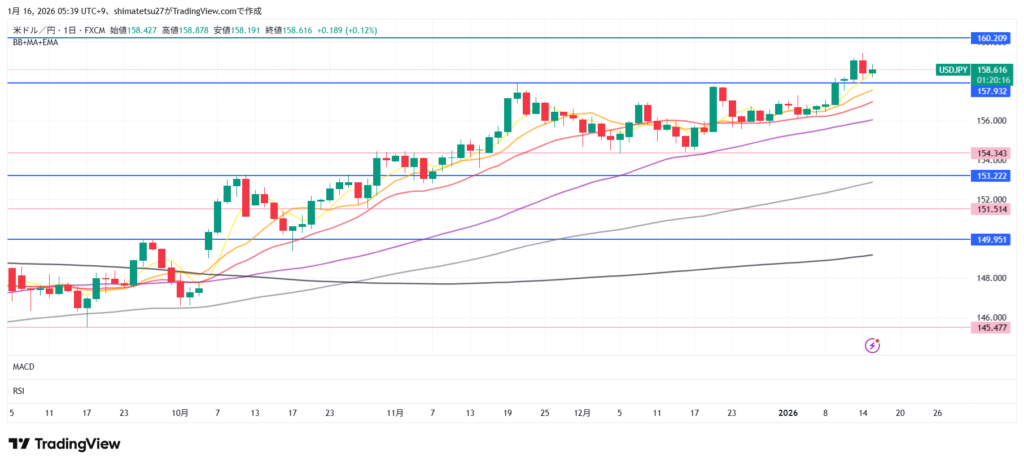Click the TradingView logo
The image size is (1024, 465).
coord(64,444)
